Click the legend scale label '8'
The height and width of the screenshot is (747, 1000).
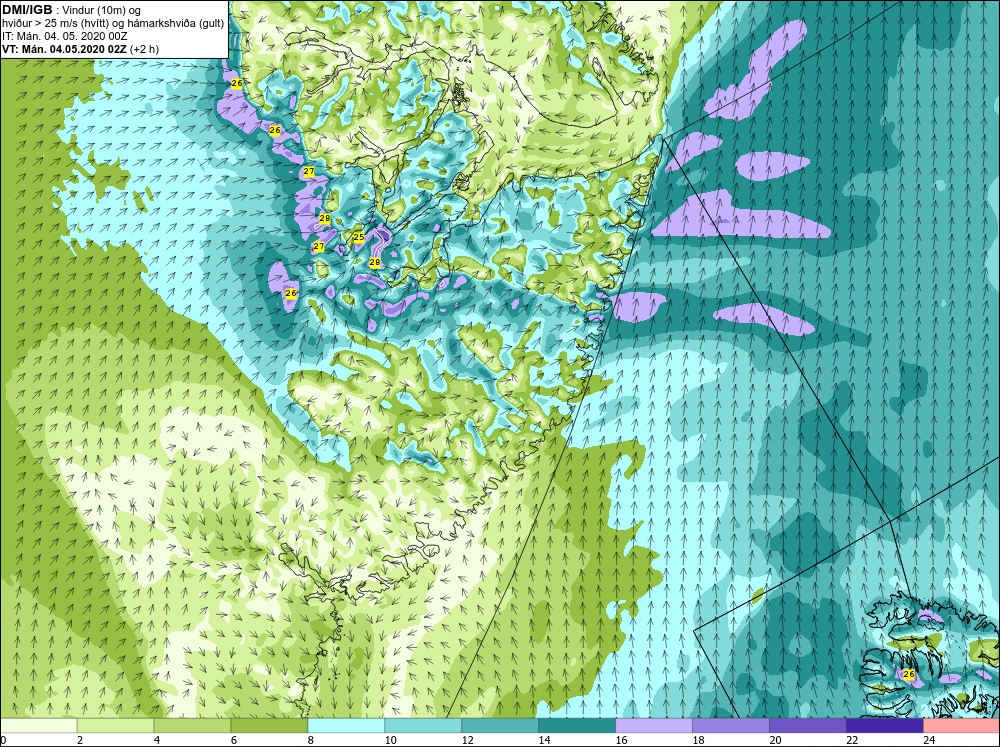[x=311, y=740]
